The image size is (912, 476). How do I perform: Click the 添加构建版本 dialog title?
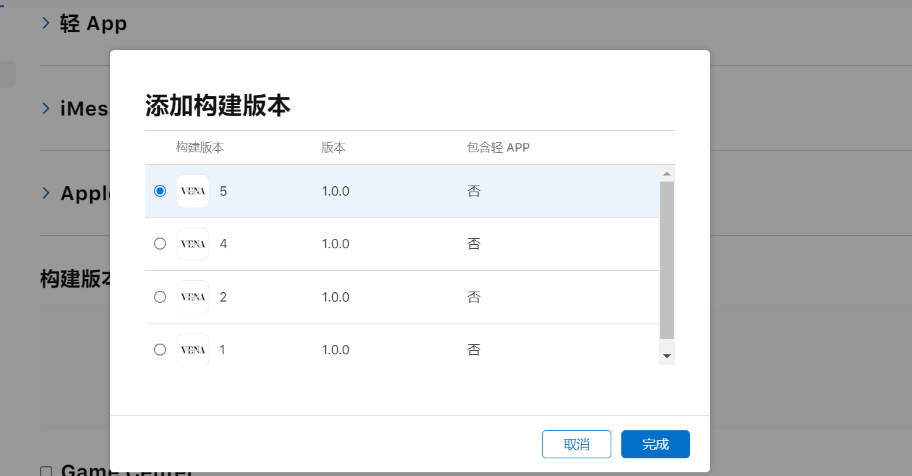[x=218, y=106]
